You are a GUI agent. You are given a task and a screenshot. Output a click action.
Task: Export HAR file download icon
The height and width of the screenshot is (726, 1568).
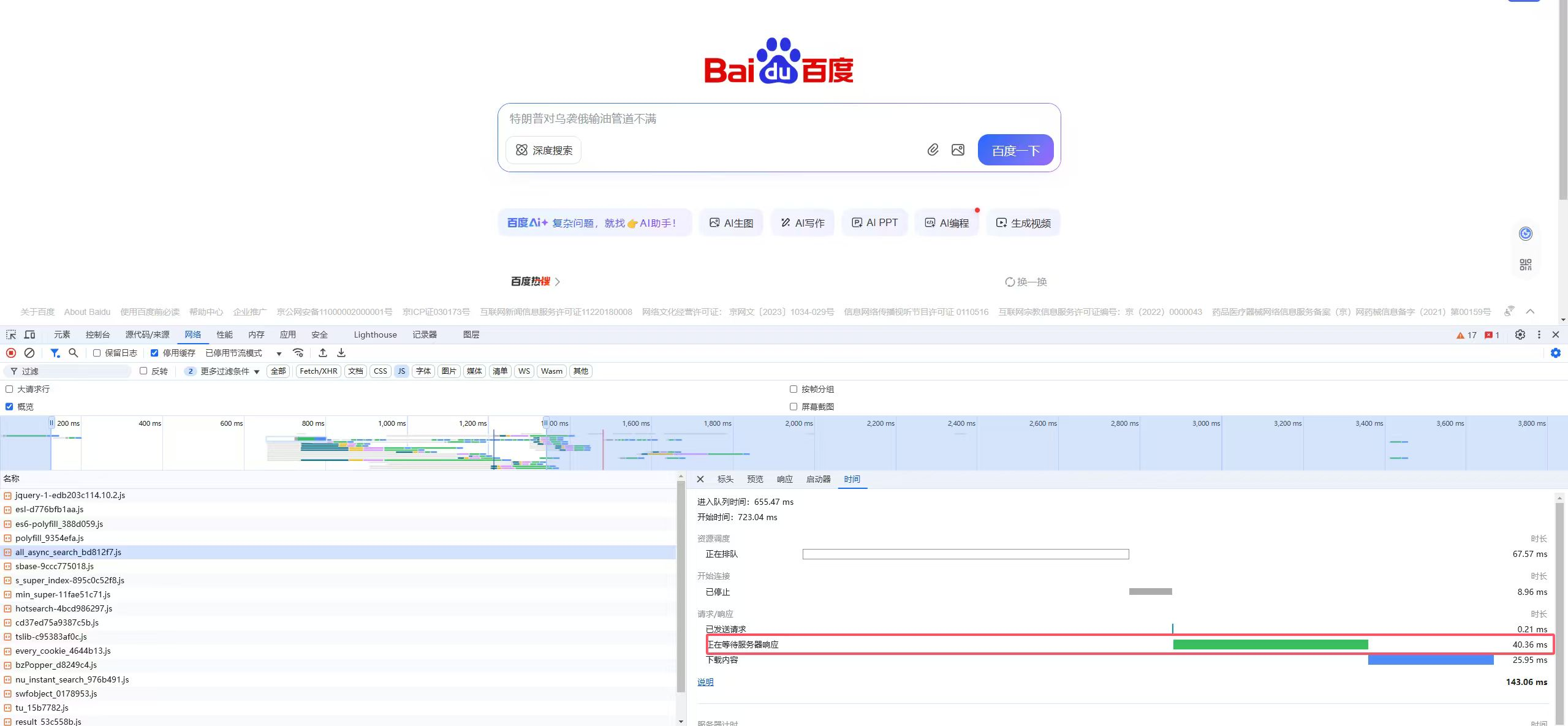(341, 353)
